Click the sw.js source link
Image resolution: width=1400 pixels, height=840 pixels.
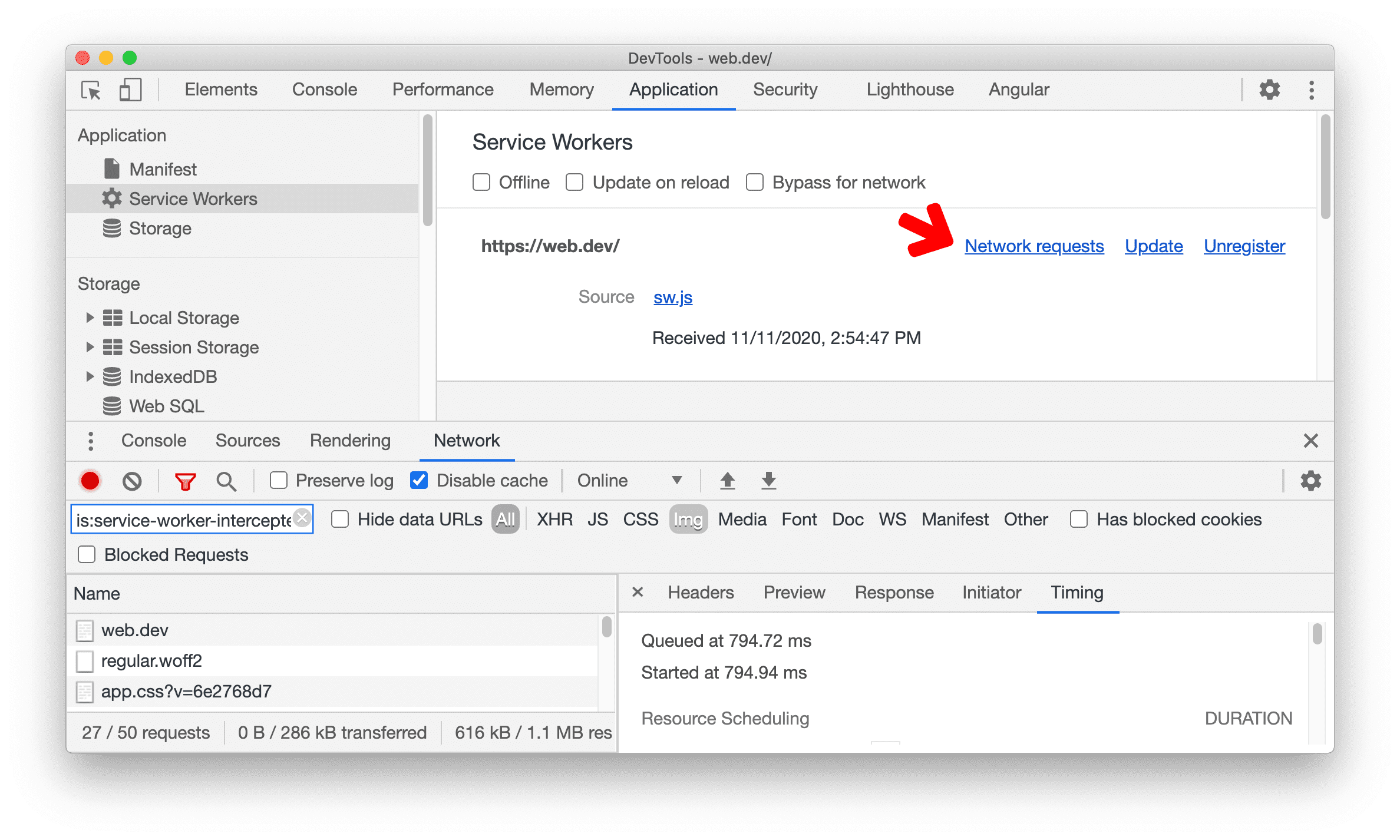pyautogui.click(x=672, y=297)
